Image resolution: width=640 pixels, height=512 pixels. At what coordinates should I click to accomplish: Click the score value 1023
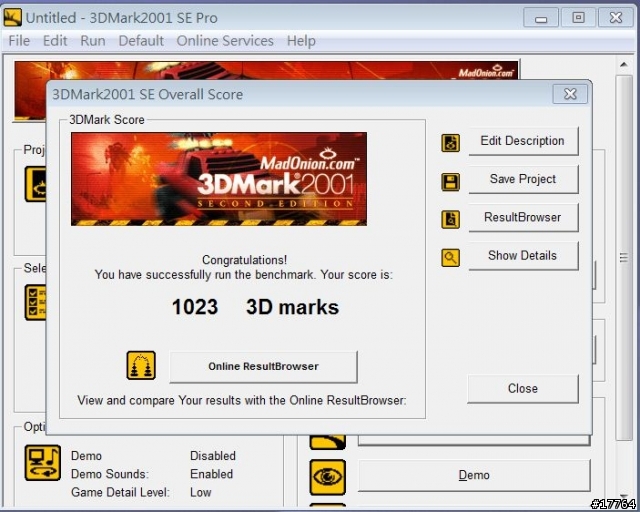point(195,307)
